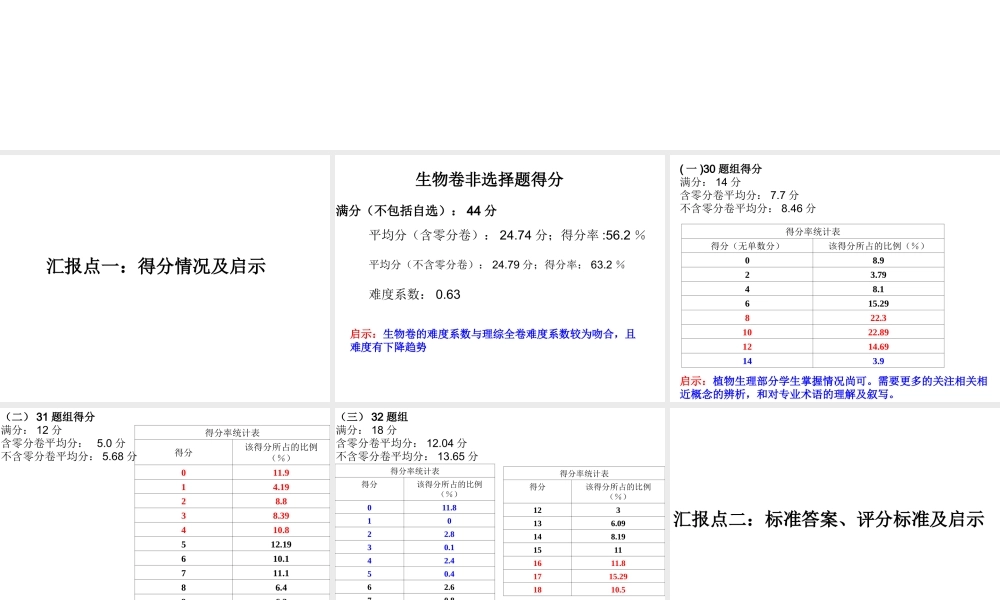The width and height of the screenshot is (1000, 600).
Task: Click the blue cell value 2.8
Action: click(x=449, y=534)
